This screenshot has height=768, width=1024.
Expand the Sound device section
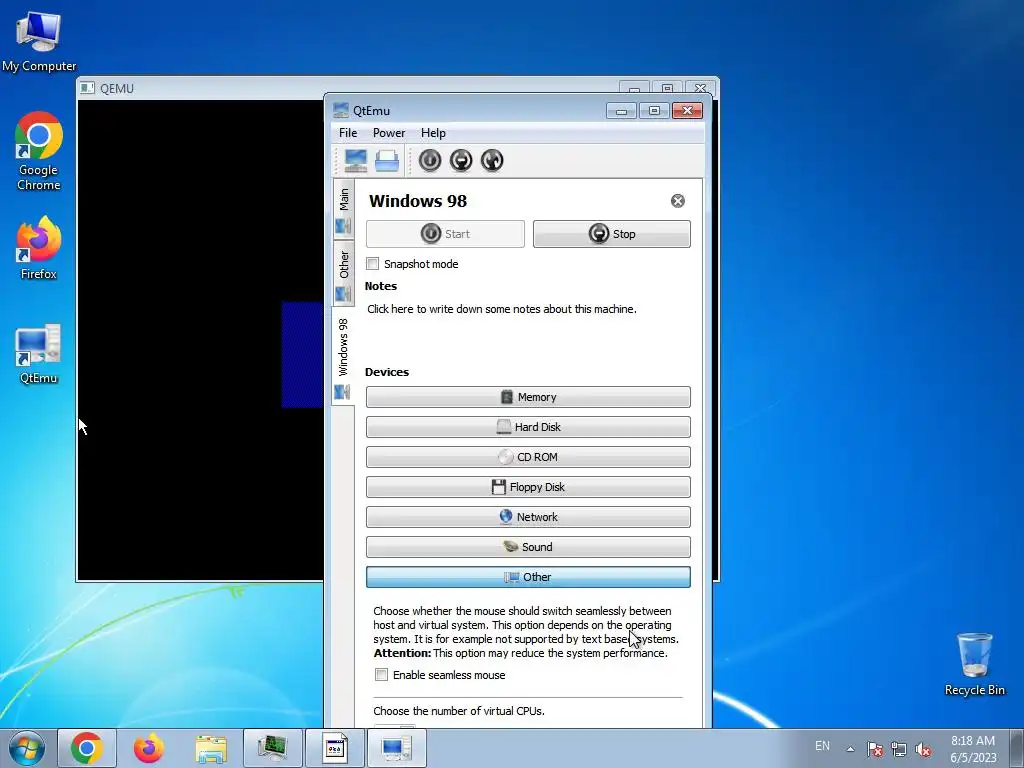[528, 547]
